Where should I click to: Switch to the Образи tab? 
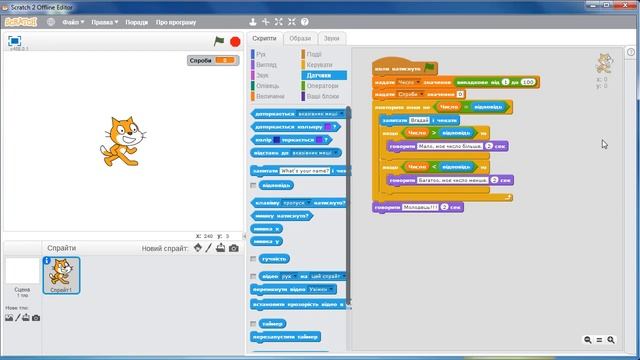(300, 38)
